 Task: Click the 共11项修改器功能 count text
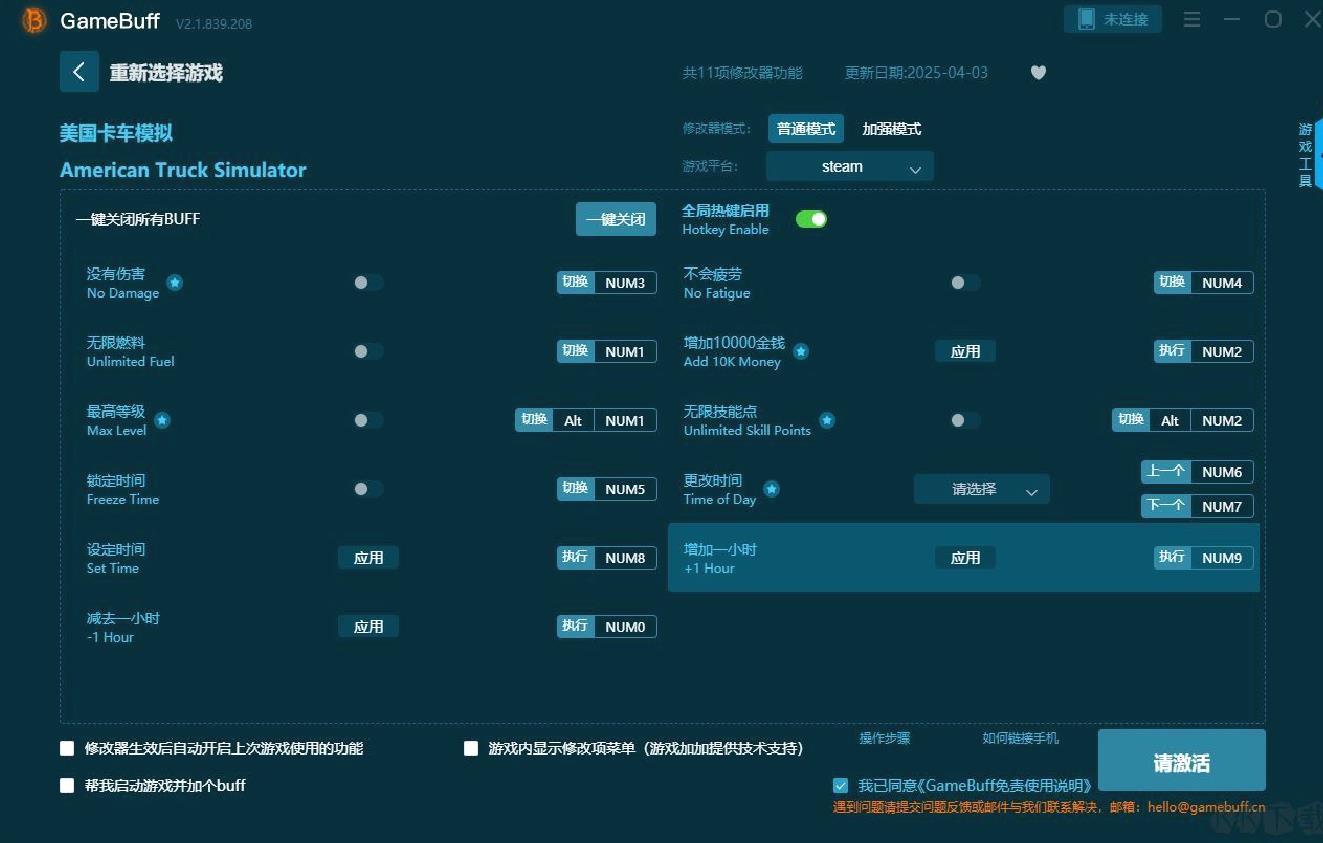coord(742,73)
